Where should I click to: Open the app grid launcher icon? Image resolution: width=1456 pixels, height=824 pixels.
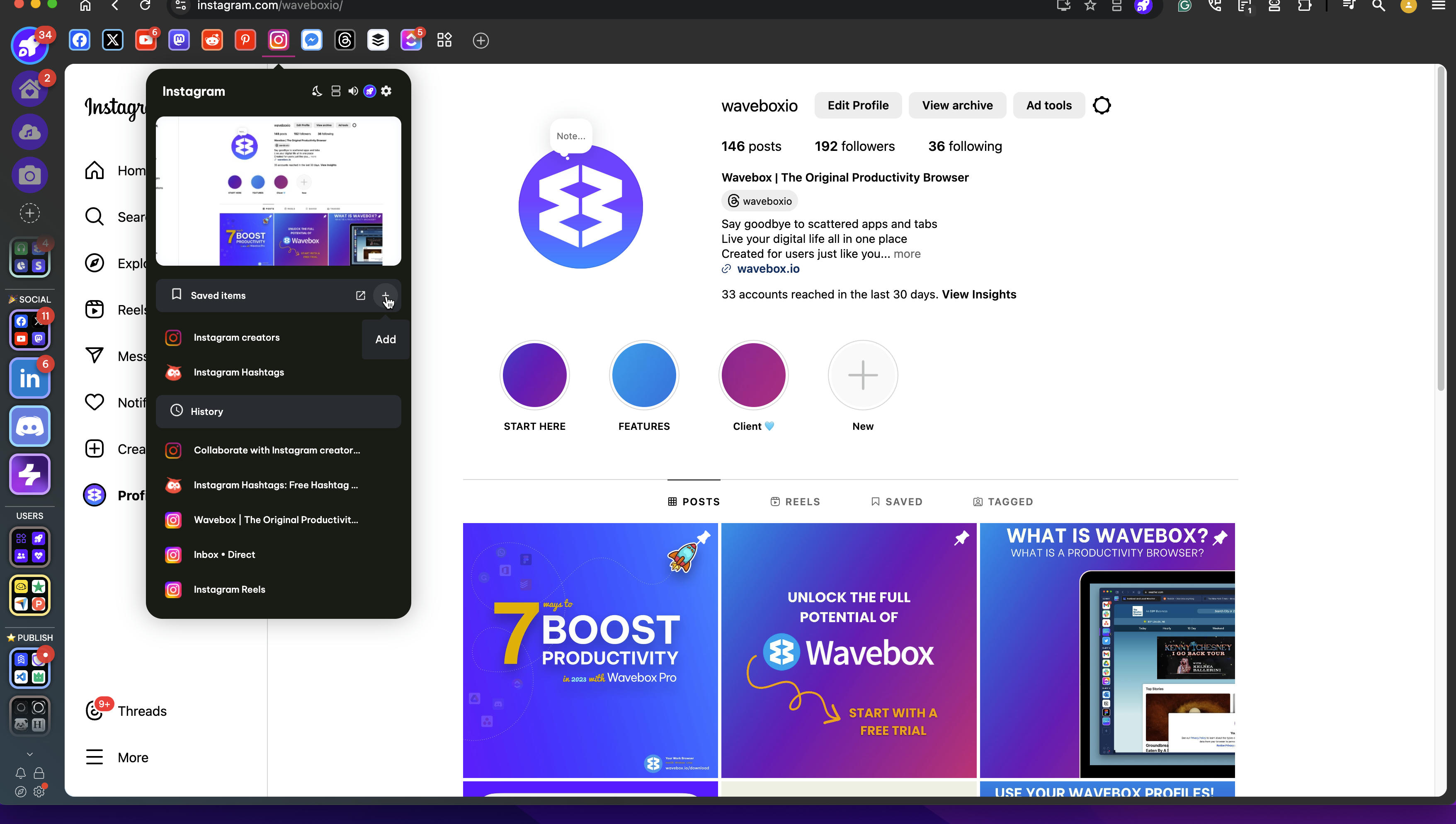444,40
